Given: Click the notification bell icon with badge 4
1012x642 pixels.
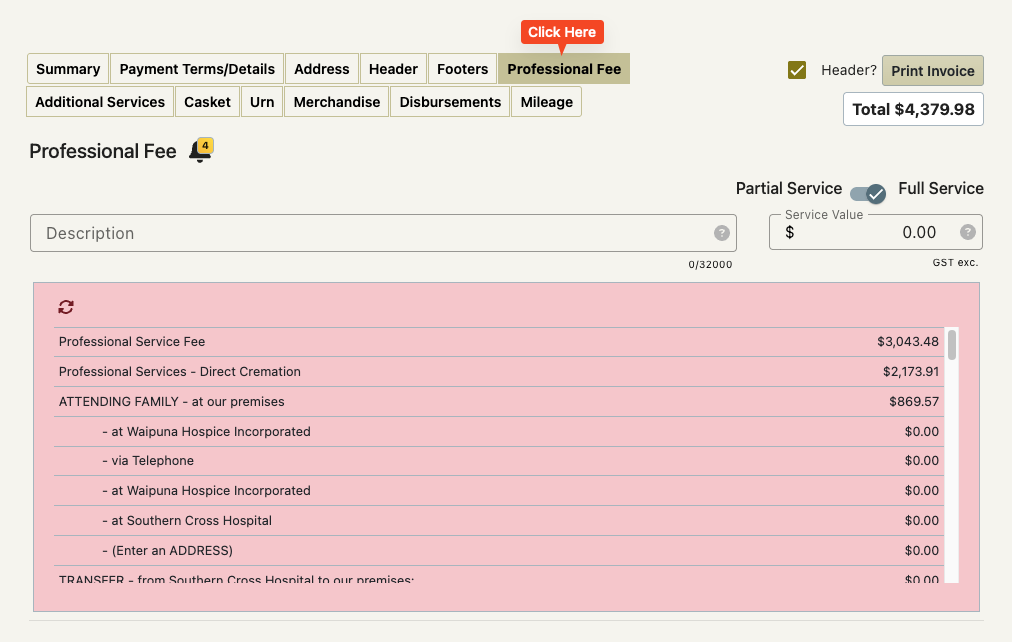Looking at the screenshot, I should coord(201,151).
